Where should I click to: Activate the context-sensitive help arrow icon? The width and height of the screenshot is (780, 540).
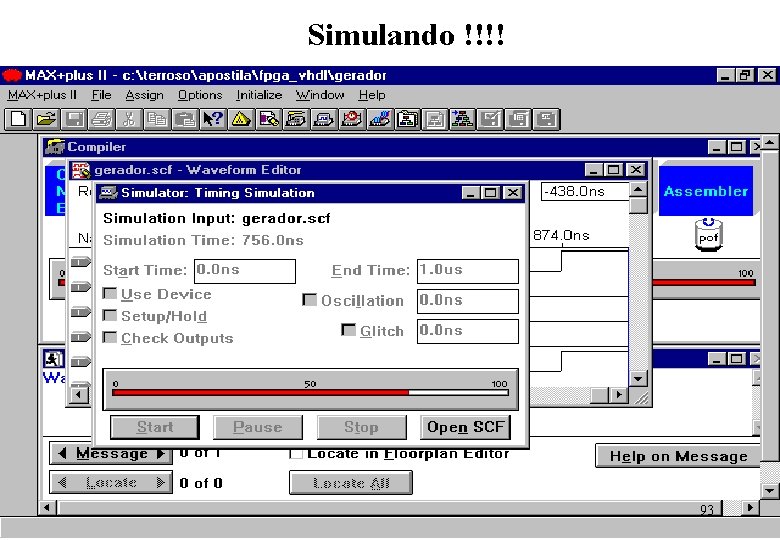213,119
